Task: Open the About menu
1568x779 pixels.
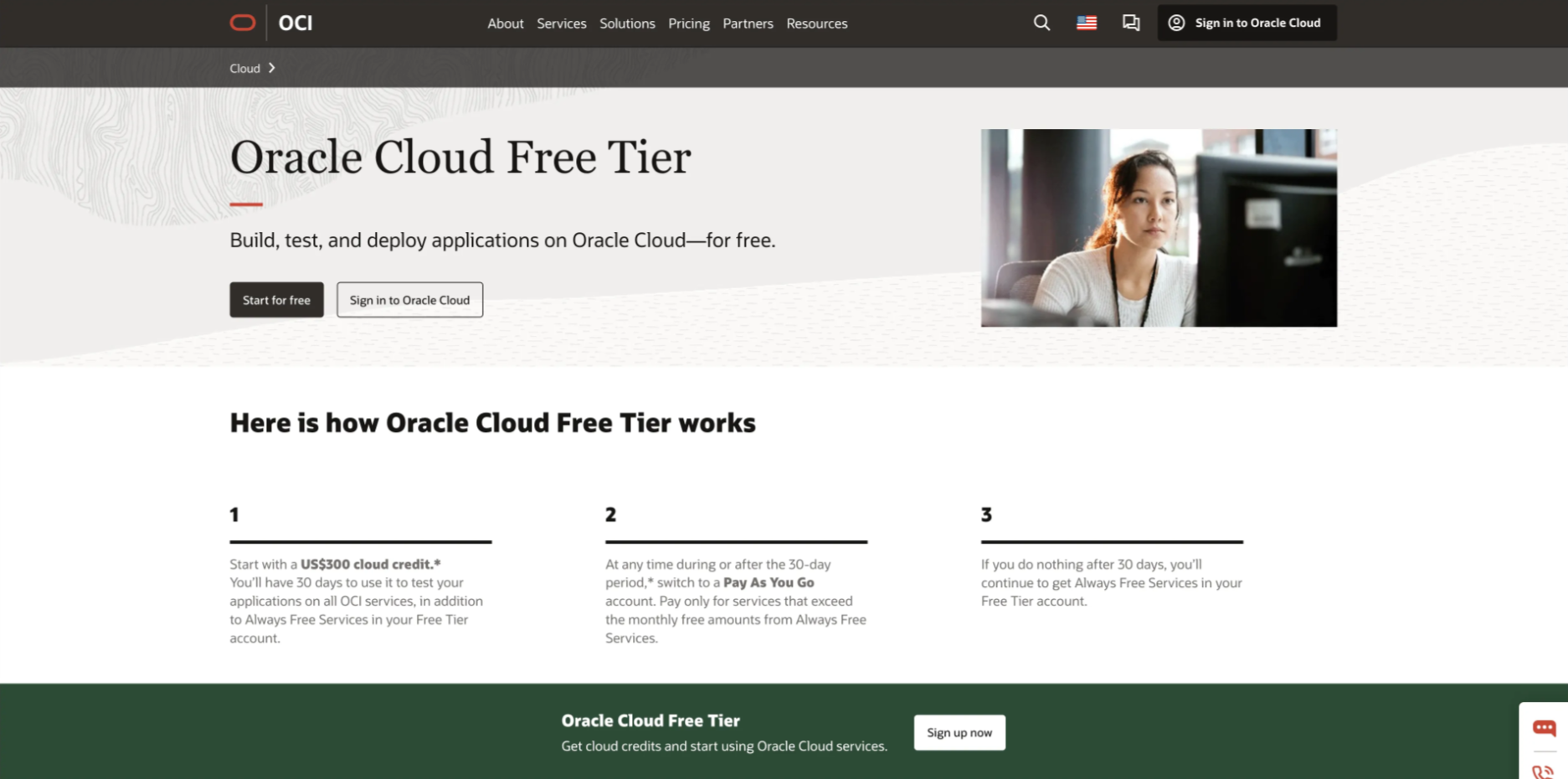Action: 506,23
